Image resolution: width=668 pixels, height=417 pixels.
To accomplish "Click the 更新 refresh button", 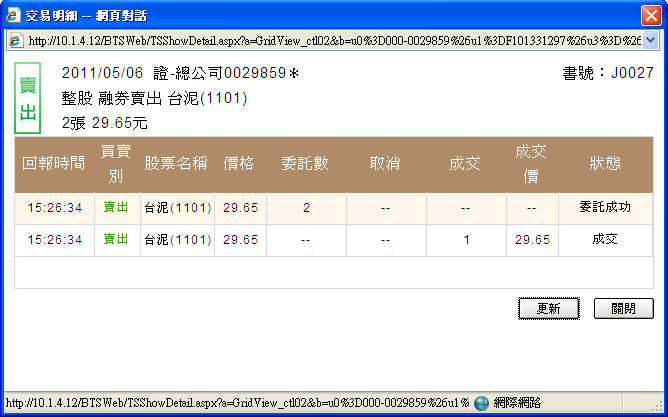I will 549,308.
